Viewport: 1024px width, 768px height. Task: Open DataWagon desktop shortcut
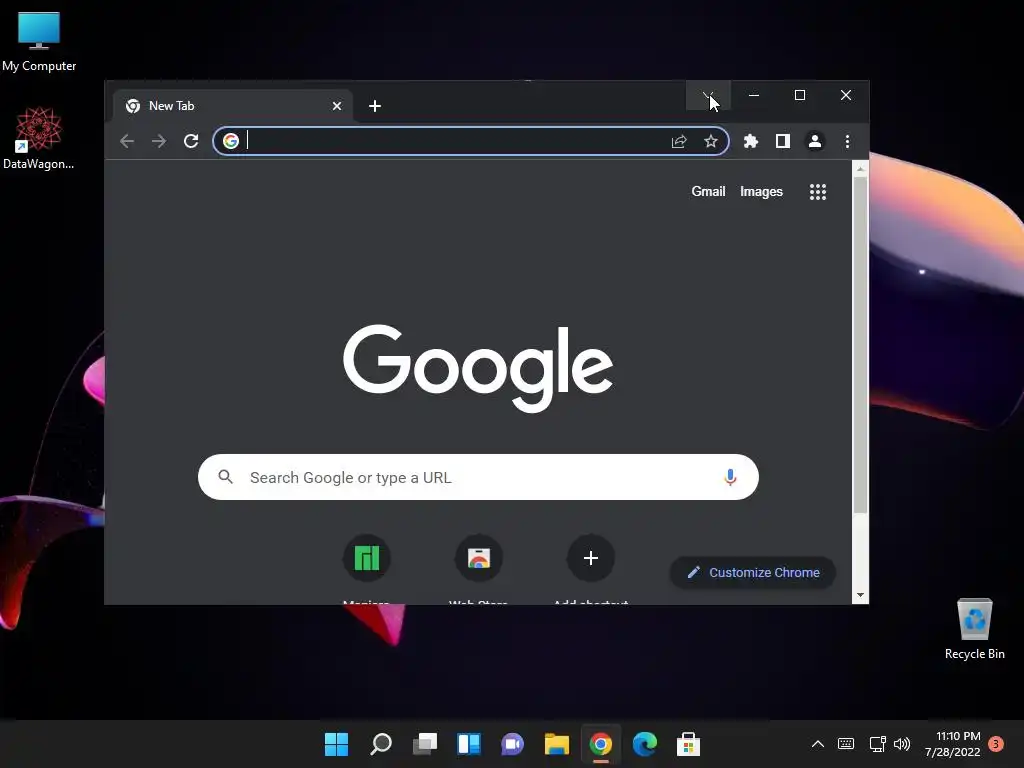[39, 138]
